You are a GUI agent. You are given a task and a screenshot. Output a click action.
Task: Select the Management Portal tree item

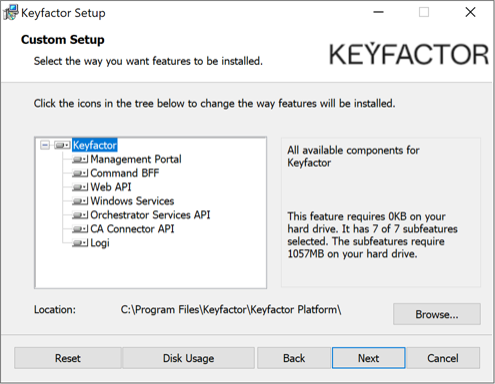(x=136, y=159)
